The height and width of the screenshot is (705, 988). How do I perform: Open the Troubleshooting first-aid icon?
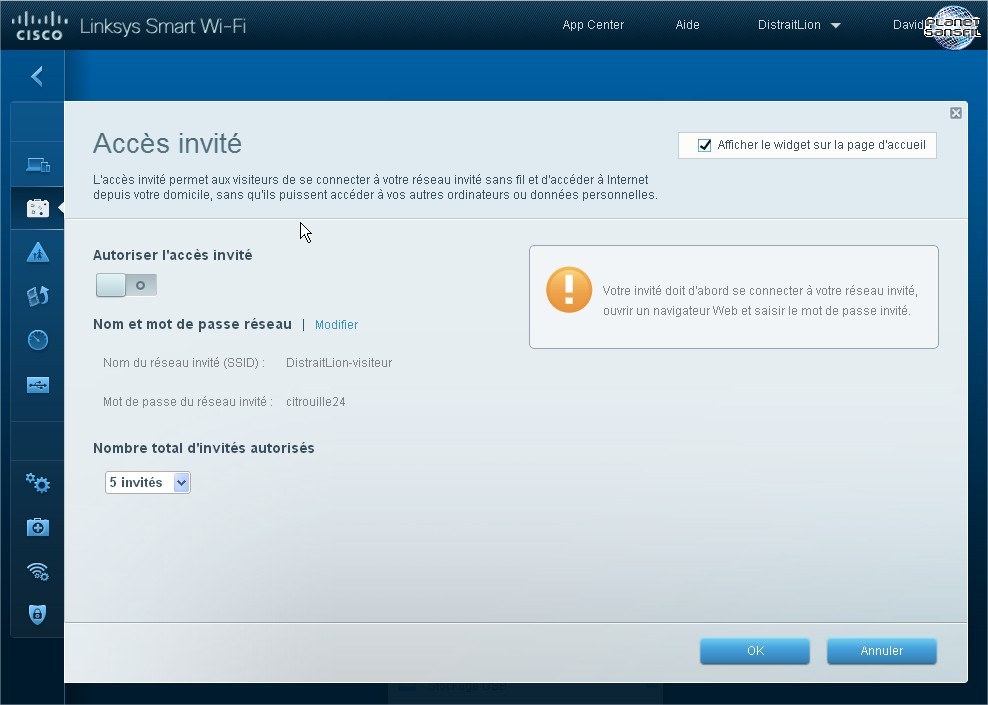38,527
